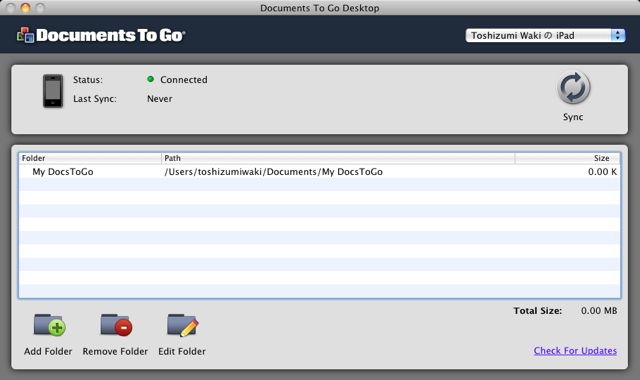Click the green Connected status indicator

pos(151,79)
